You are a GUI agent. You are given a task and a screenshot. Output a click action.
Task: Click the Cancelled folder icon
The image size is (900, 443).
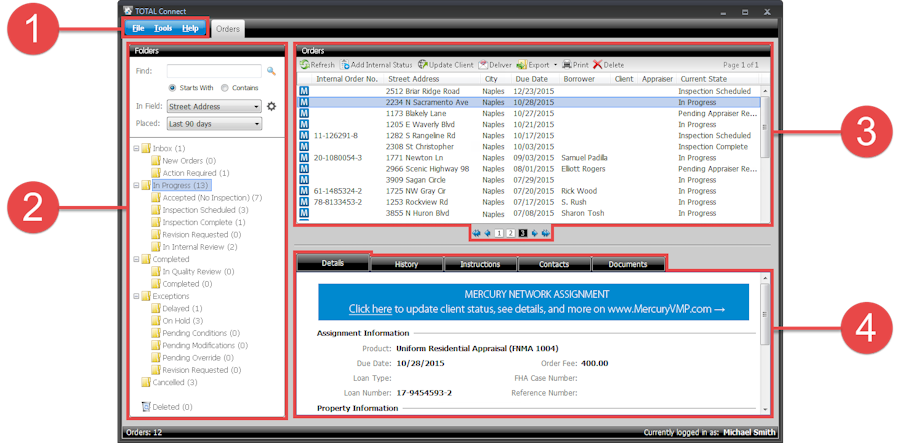[x=146, y=382]
